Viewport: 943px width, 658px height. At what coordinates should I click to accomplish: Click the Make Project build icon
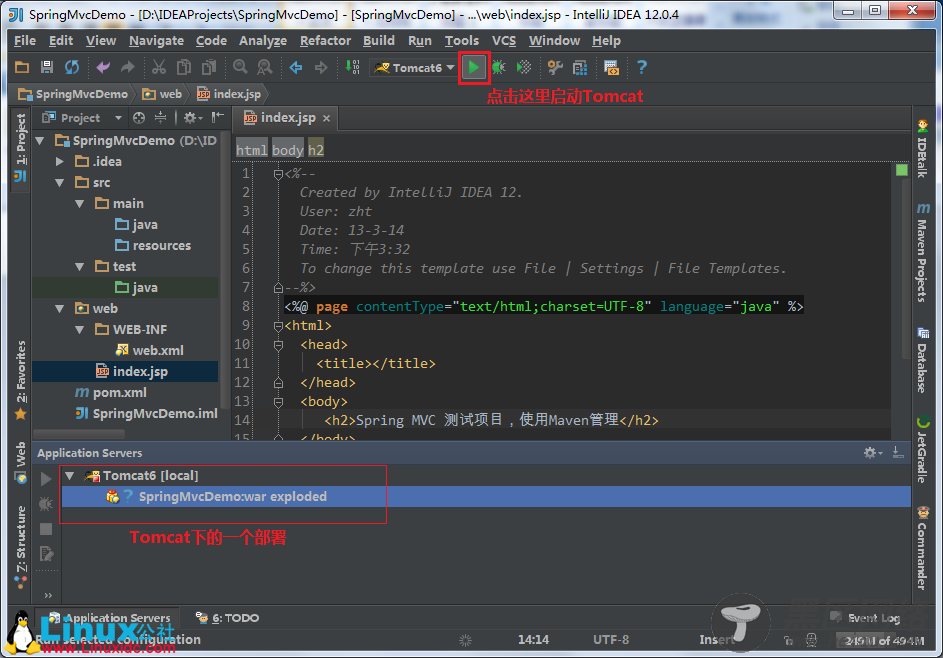352,67
